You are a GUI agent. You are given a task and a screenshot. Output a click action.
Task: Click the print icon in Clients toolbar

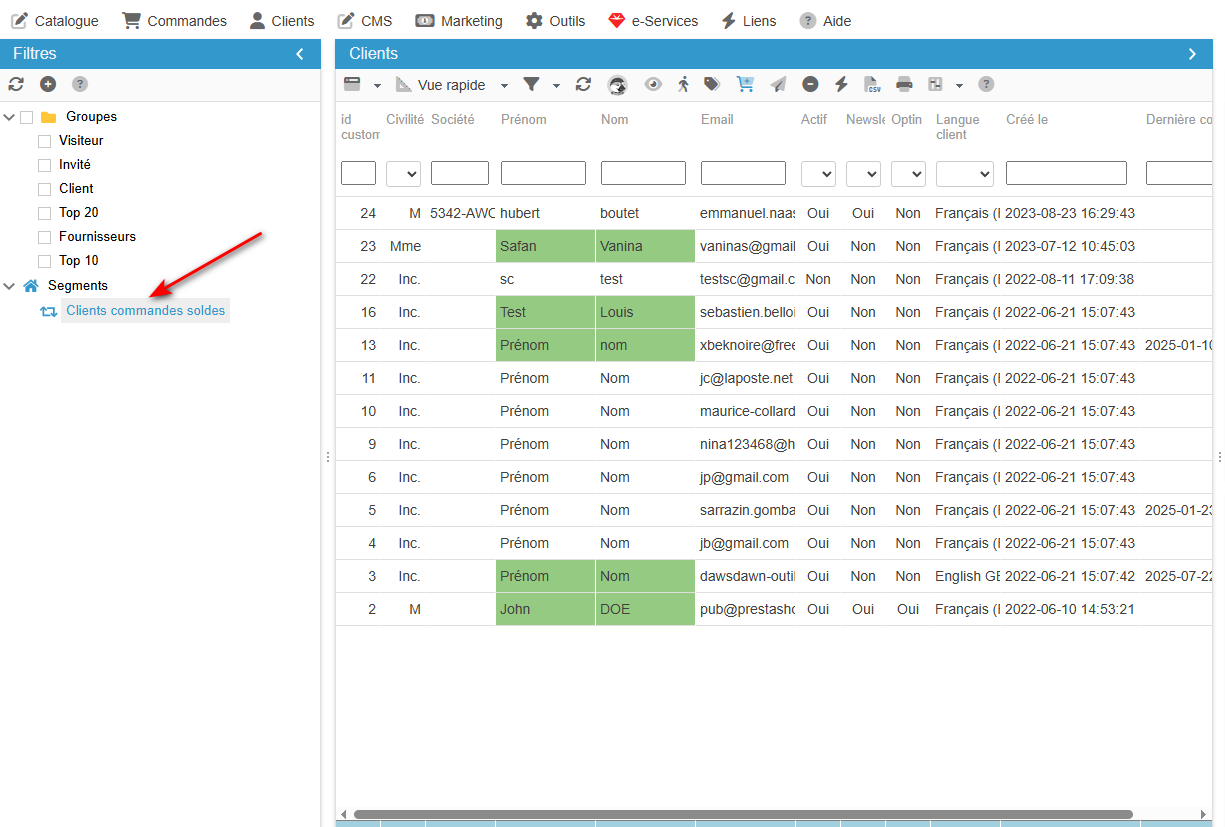tap(904, 85)
